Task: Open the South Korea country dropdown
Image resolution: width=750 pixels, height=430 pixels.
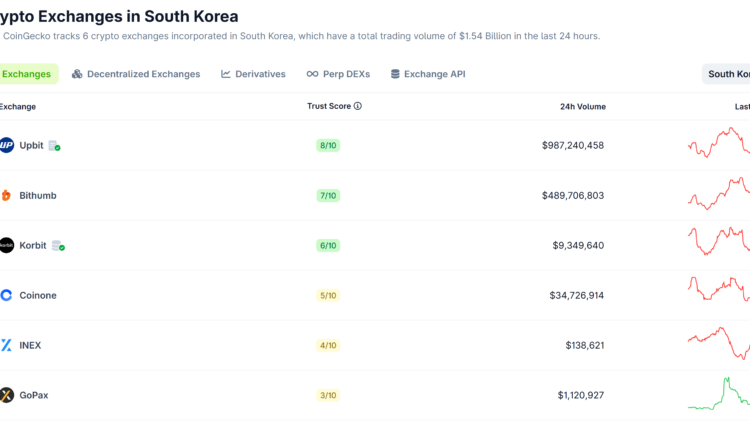Action: point(728,74)
